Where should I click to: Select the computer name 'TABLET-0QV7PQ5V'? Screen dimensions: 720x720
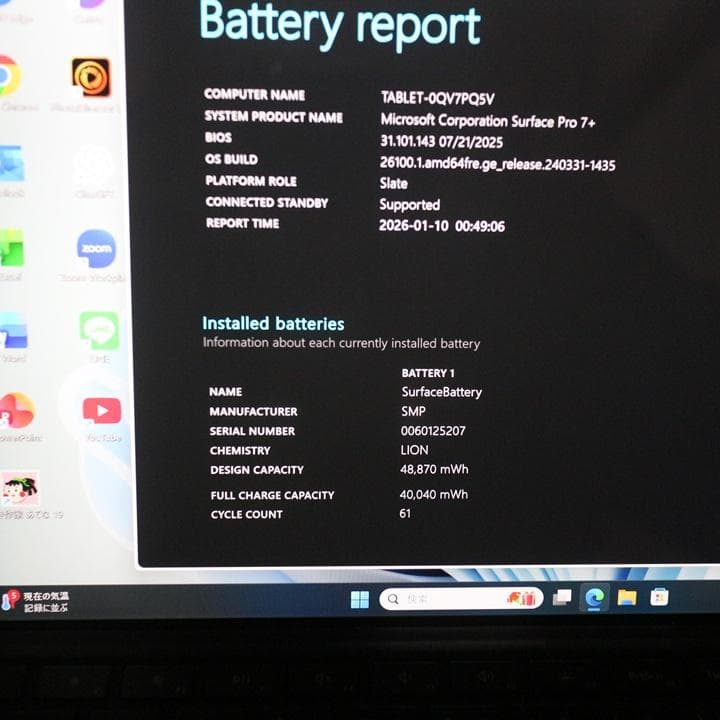pyautogui.click(x=438, y=98)
